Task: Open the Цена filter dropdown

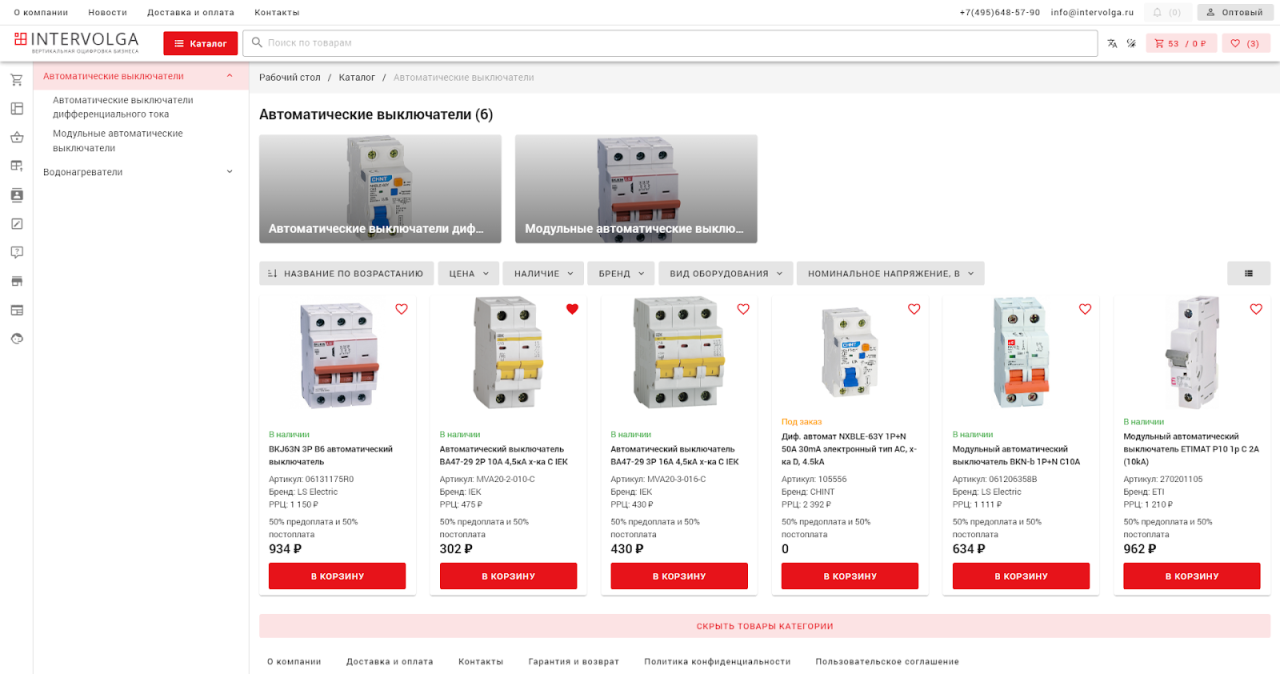Action: [x=468, y=273]
